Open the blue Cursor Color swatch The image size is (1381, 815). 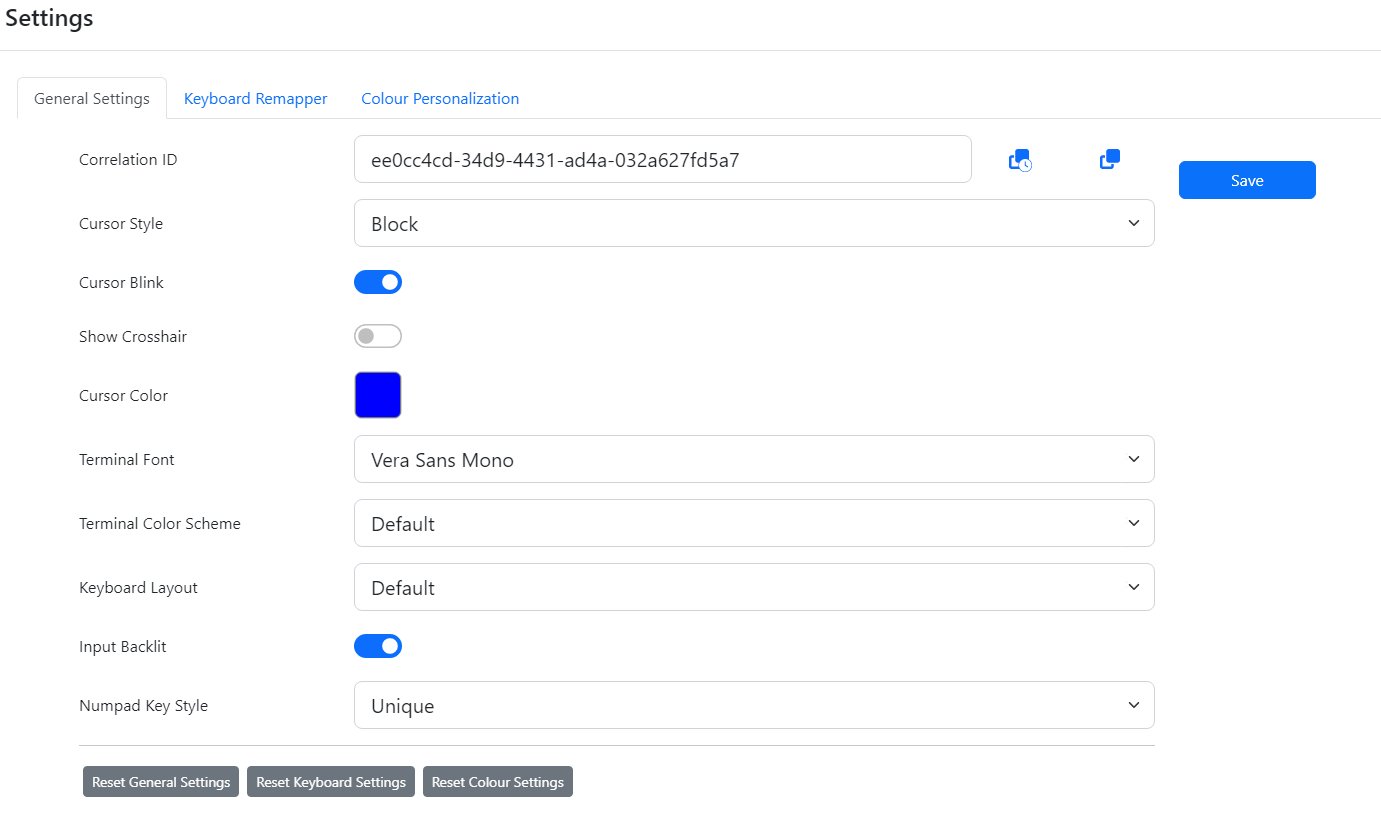[x=377, y=394]
